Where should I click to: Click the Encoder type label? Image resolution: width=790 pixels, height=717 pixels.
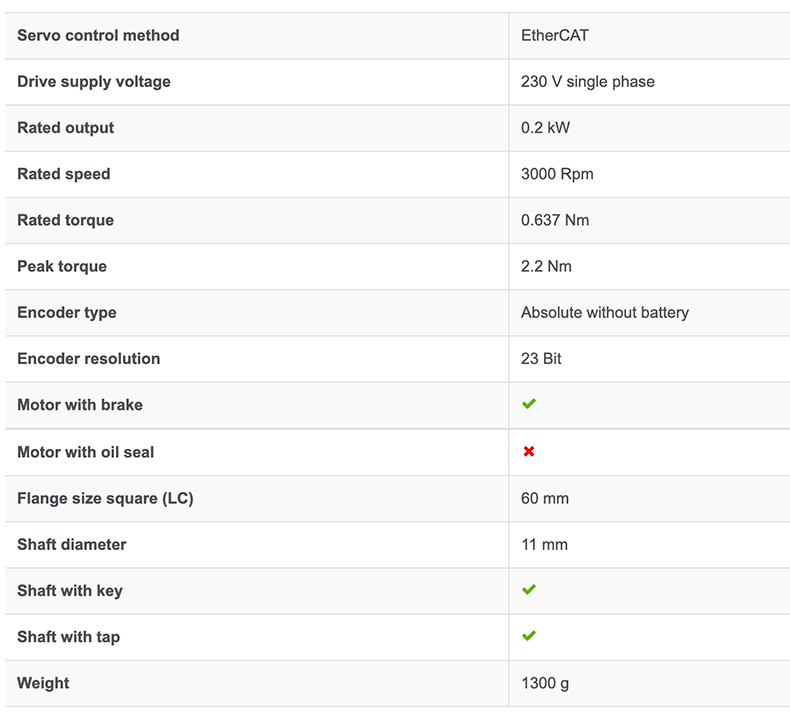coord(67,312)
